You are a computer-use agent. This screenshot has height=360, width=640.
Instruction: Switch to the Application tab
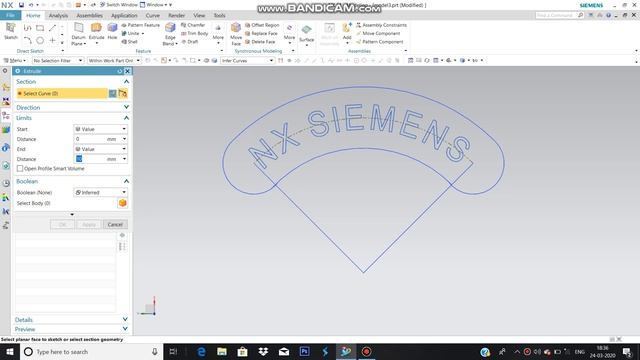pyautogui.click(x=124, y=16)
